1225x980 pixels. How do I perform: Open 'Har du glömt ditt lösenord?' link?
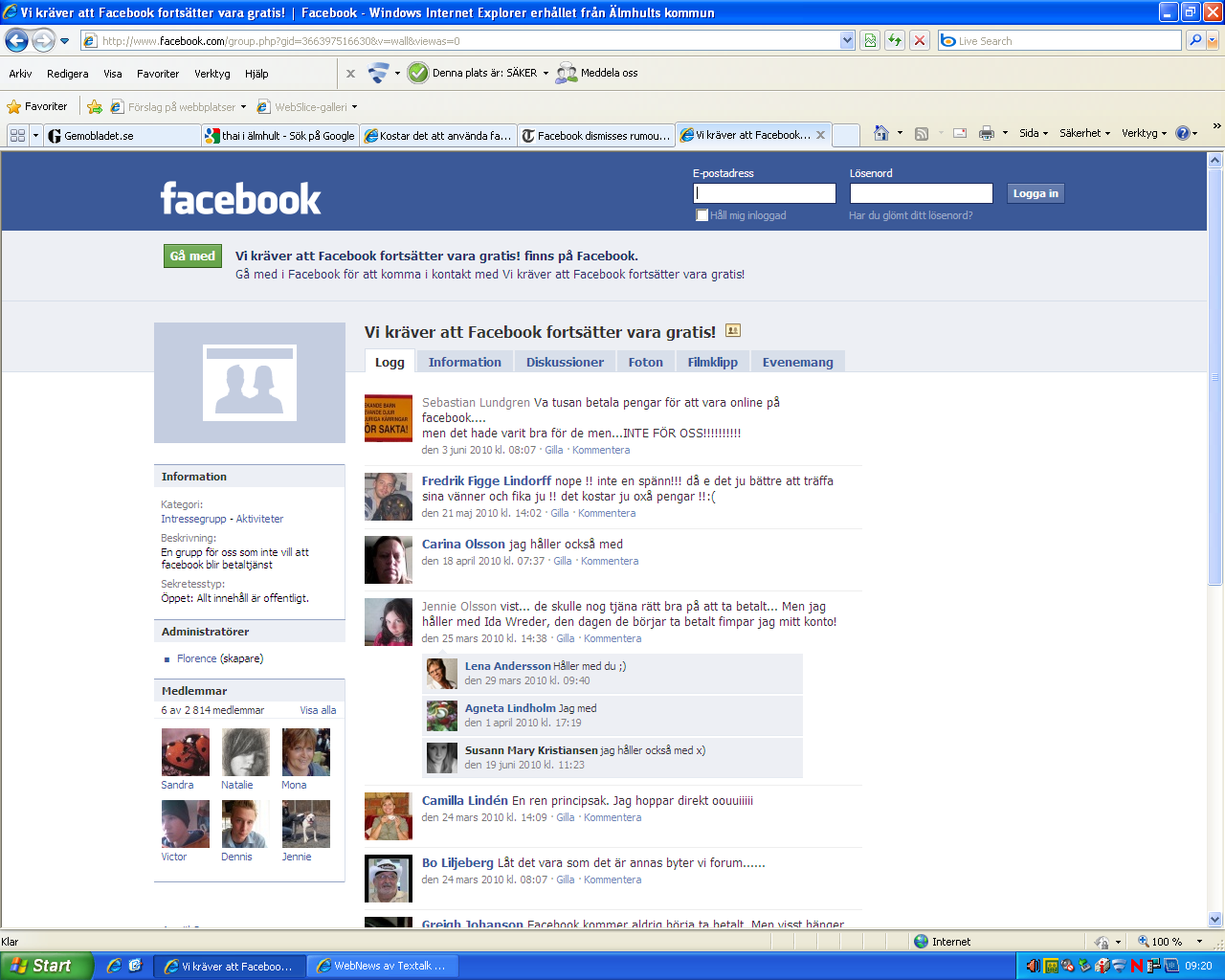910,215
